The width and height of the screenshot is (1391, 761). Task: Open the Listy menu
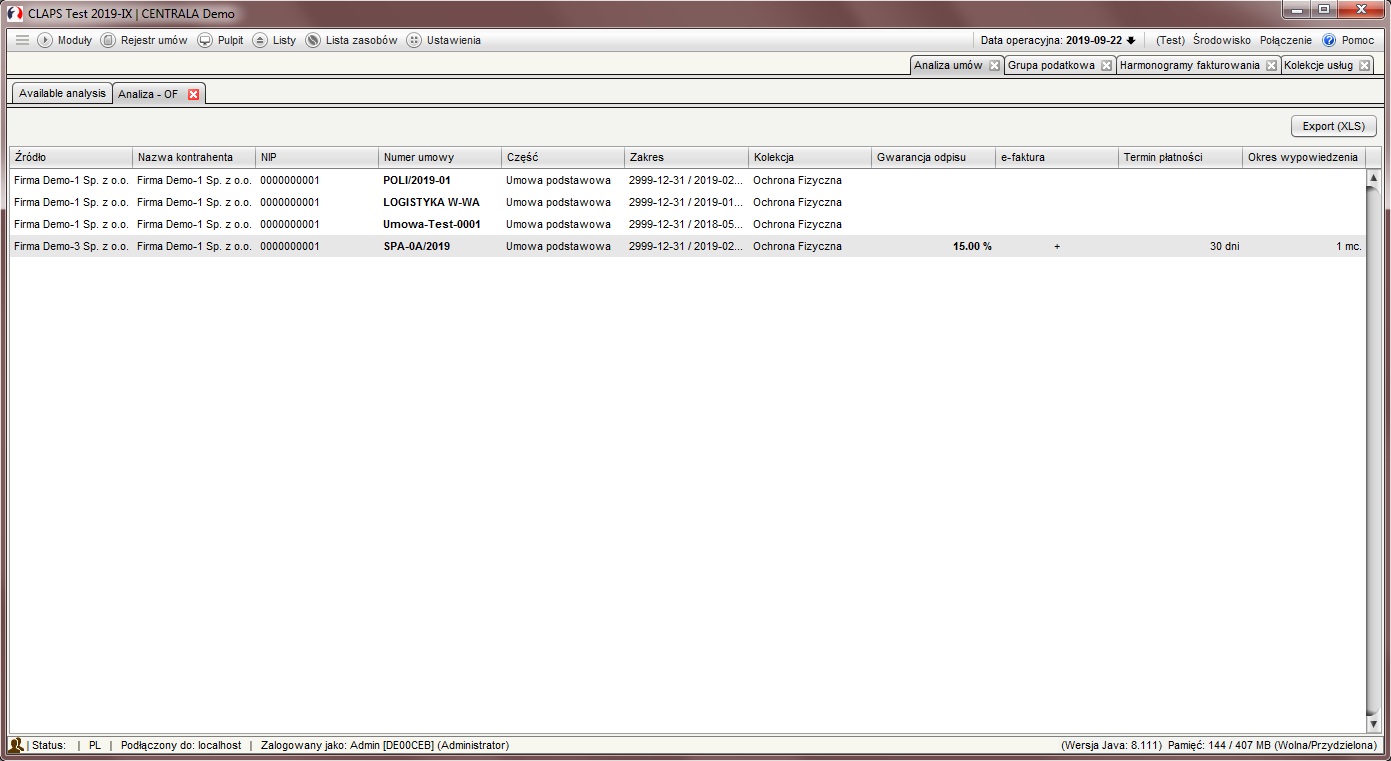(x=274, y=40)
